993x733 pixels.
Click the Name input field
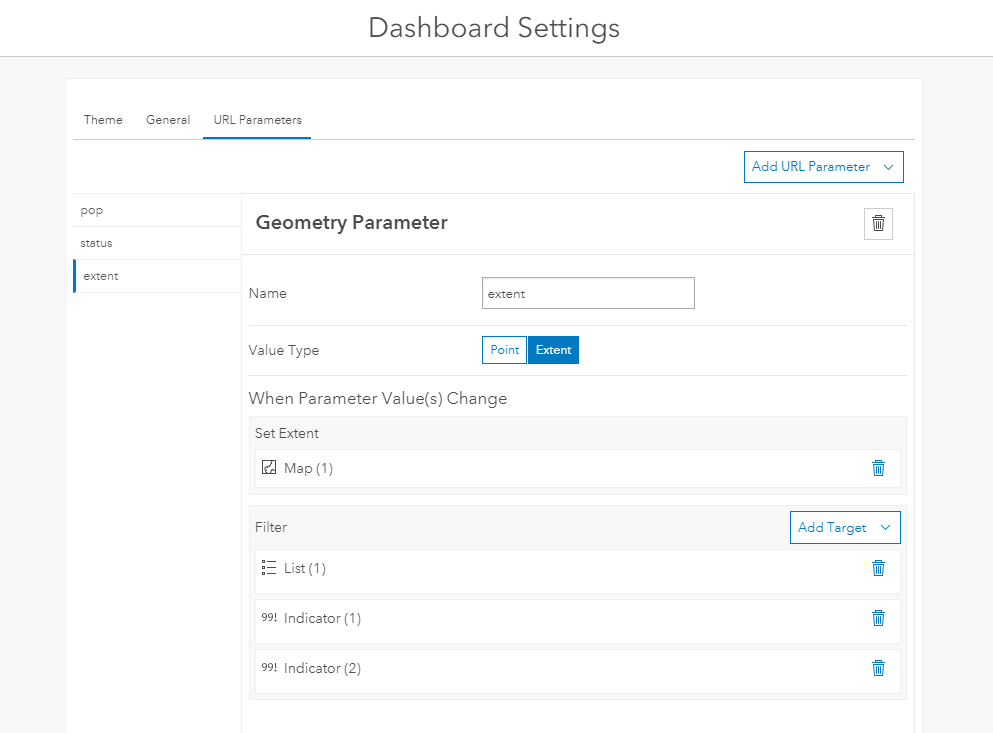tap(588, 294)
